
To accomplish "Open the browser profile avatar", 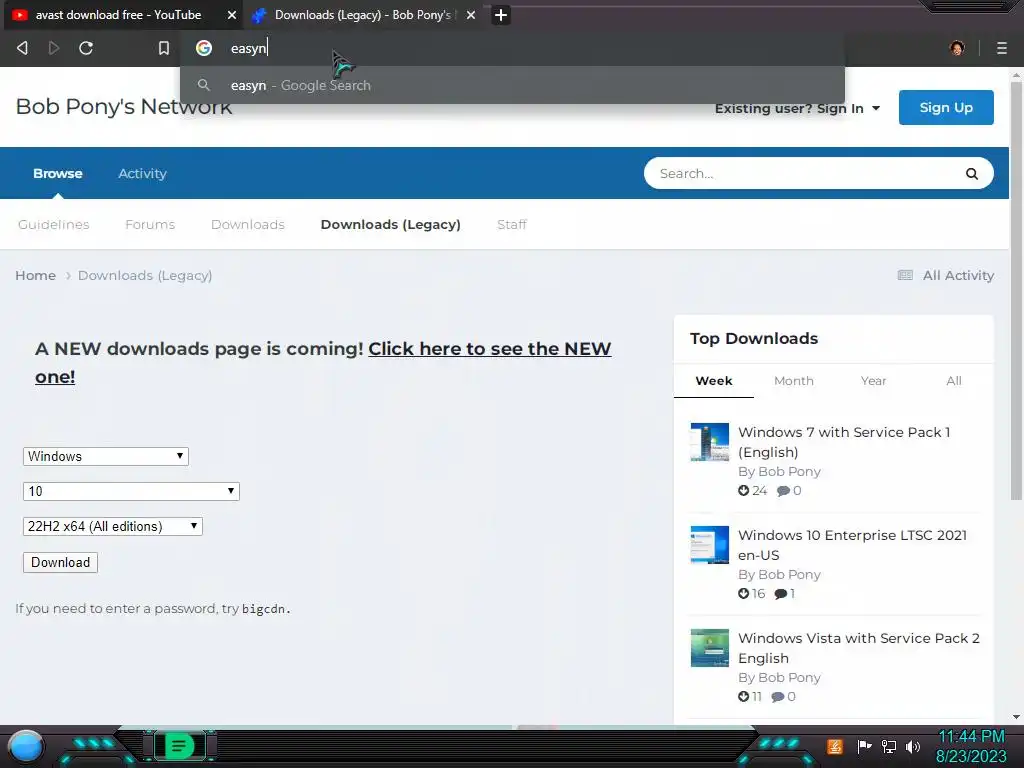I will (x=957, y=48).
